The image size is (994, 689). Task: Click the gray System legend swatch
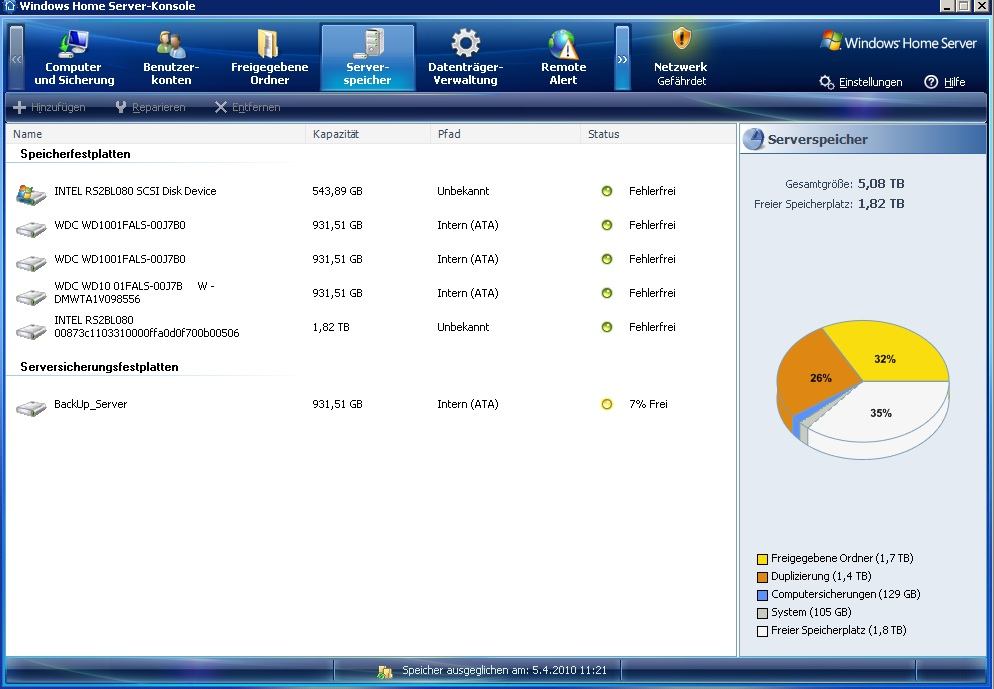tap(763, 613)
